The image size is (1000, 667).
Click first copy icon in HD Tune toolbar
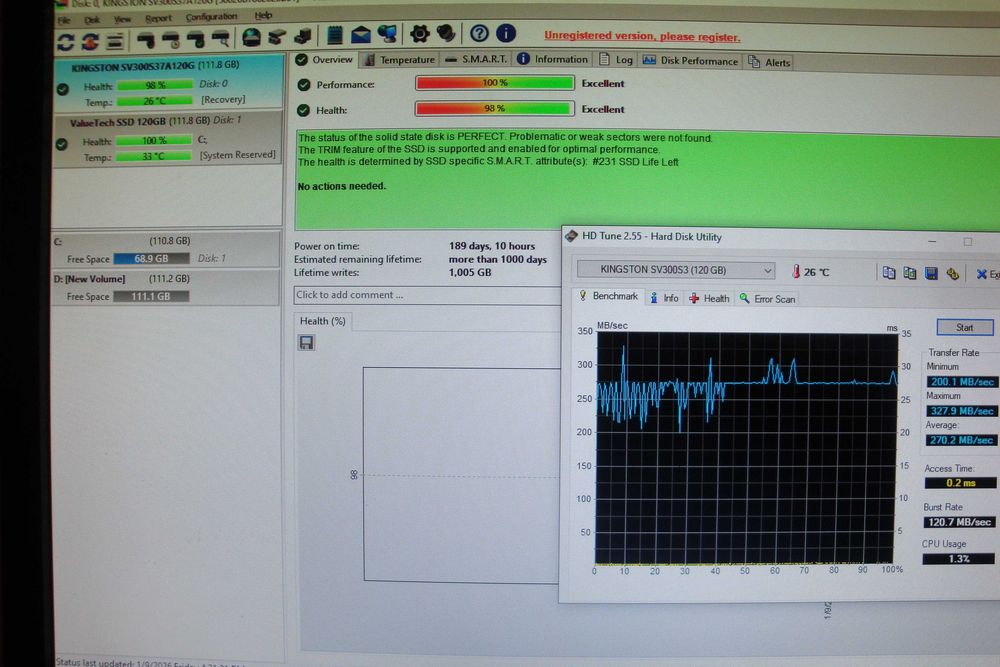click(x=888, y=273)
